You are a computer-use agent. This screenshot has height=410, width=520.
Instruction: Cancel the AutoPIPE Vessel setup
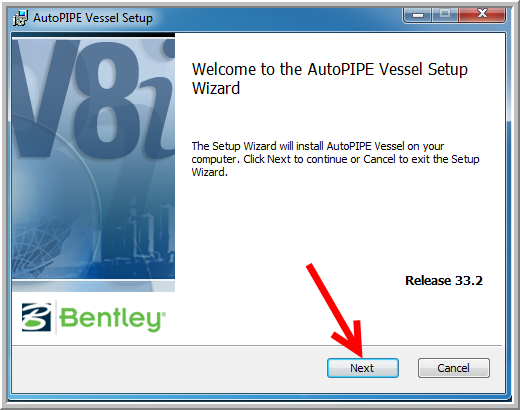click(x=454, y=368)
